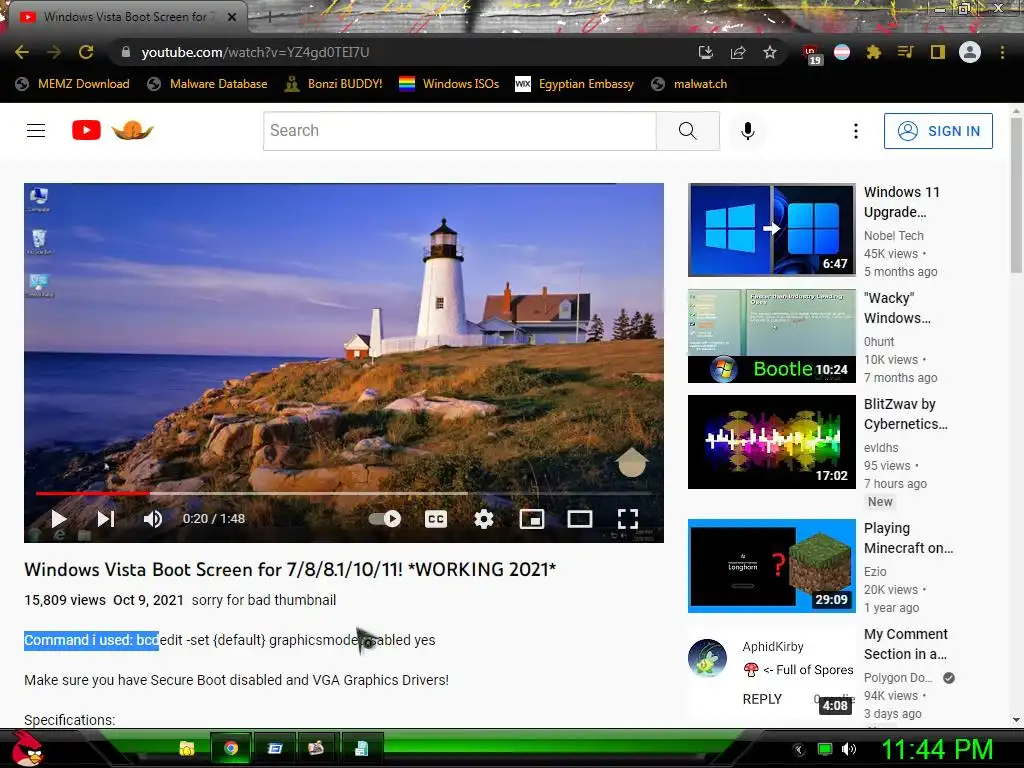
Task: Toggle closed captions (CC)
Action: click(436, 519)
